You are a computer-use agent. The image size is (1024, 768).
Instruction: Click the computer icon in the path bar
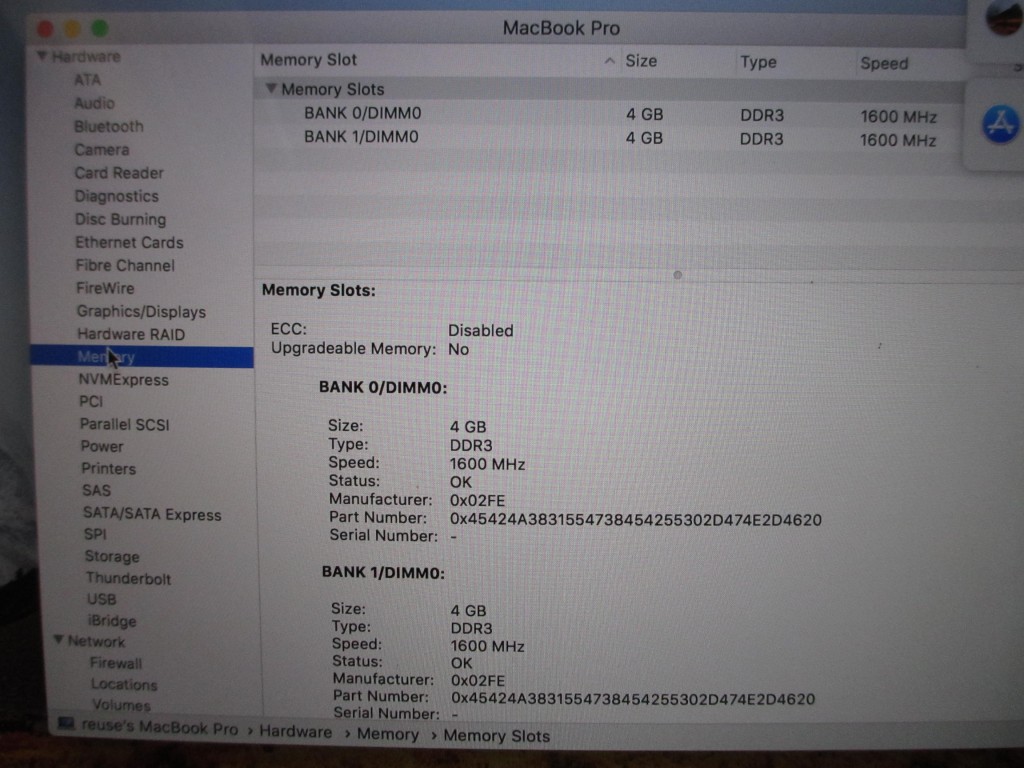pyautogui.click(x=66, y=724)
